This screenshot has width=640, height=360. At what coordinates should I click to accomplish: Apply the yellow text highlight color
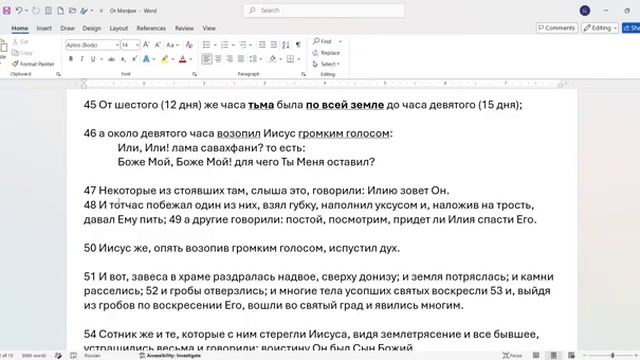164,59
